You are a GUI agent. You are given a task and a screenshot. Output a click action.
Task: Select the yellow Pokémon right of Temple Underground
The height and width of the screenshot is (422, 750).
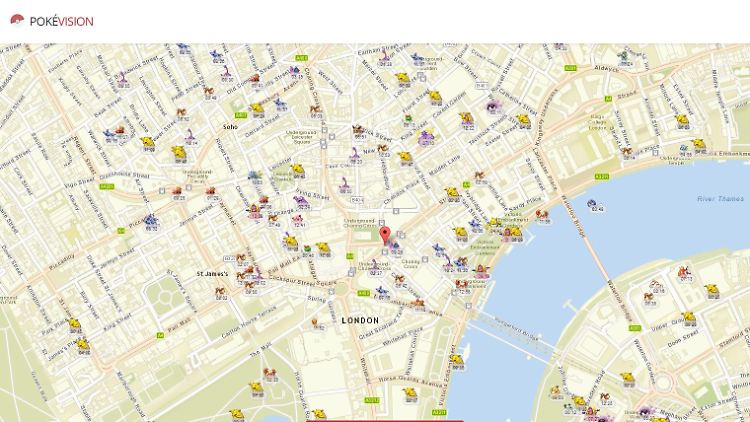pos(699,145)
